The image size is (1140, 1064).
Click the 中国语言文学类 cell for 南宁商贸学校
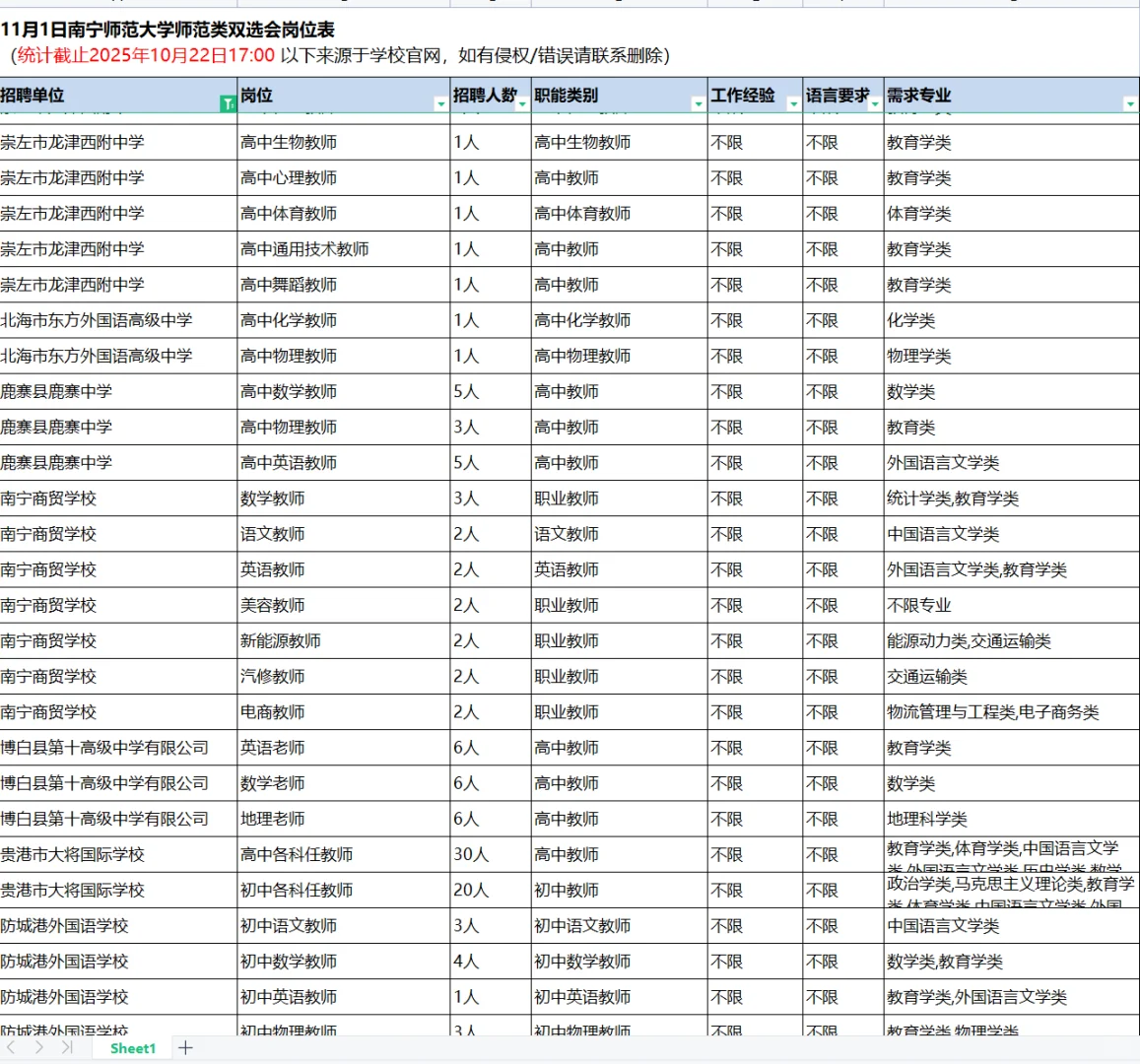[x=1011, y=534]
